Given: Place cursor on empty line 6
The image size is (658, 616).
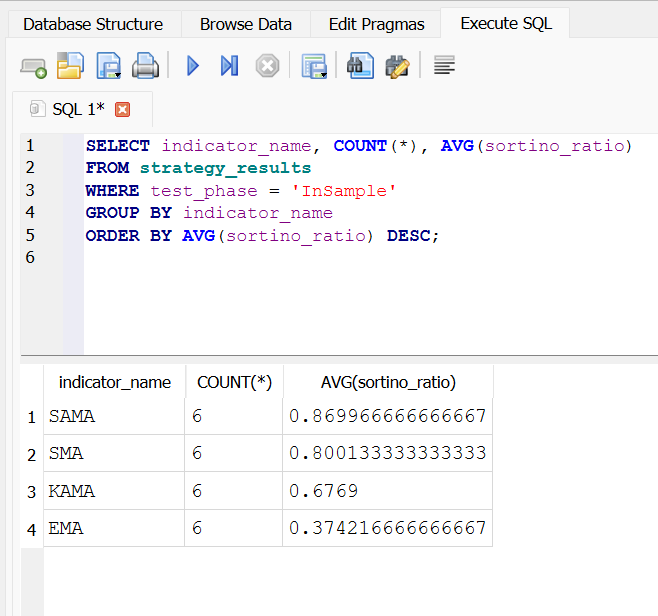Looking at the screenshot, I should pos(369,257).
